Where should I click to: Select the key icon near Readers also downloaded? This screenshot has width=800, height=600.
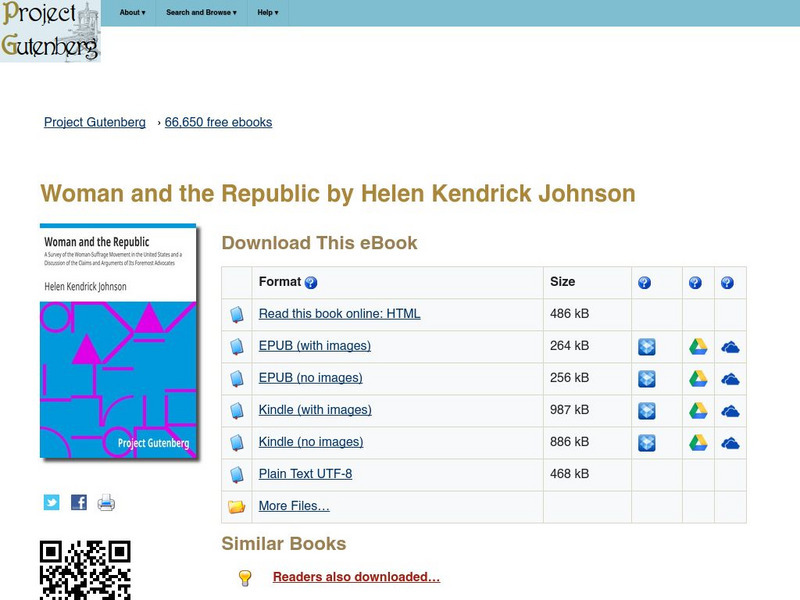pyautogui.click(x=243, y=577)
